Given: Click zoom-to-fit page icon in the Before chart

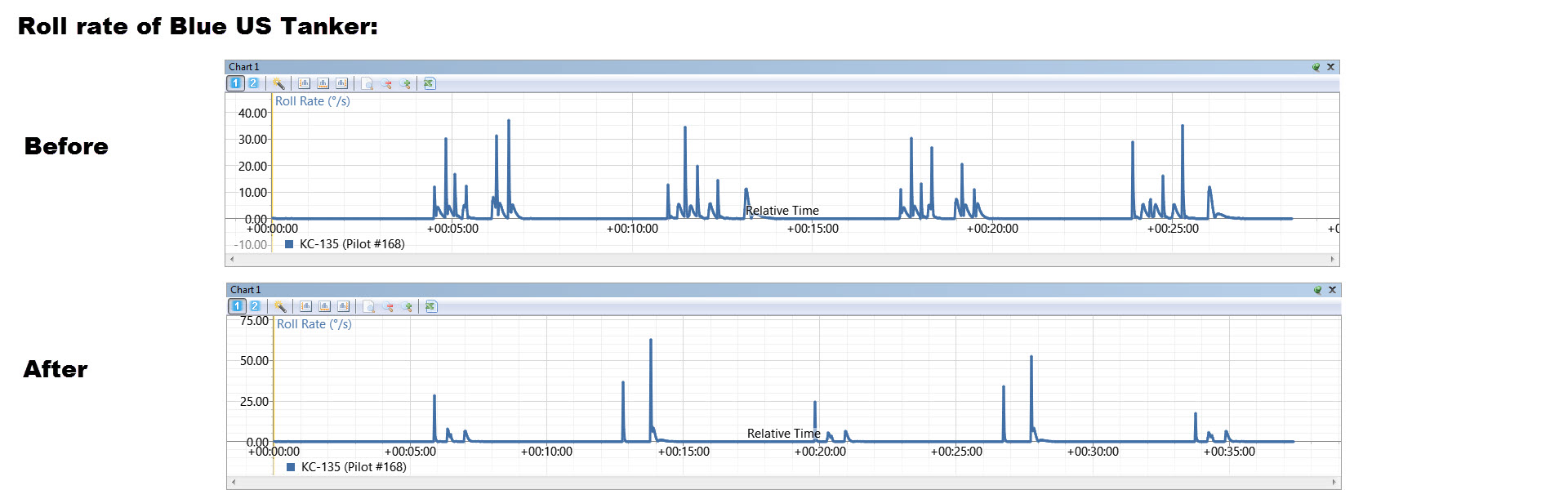Looking at the screenshot, I should click(x=367, y=83).
